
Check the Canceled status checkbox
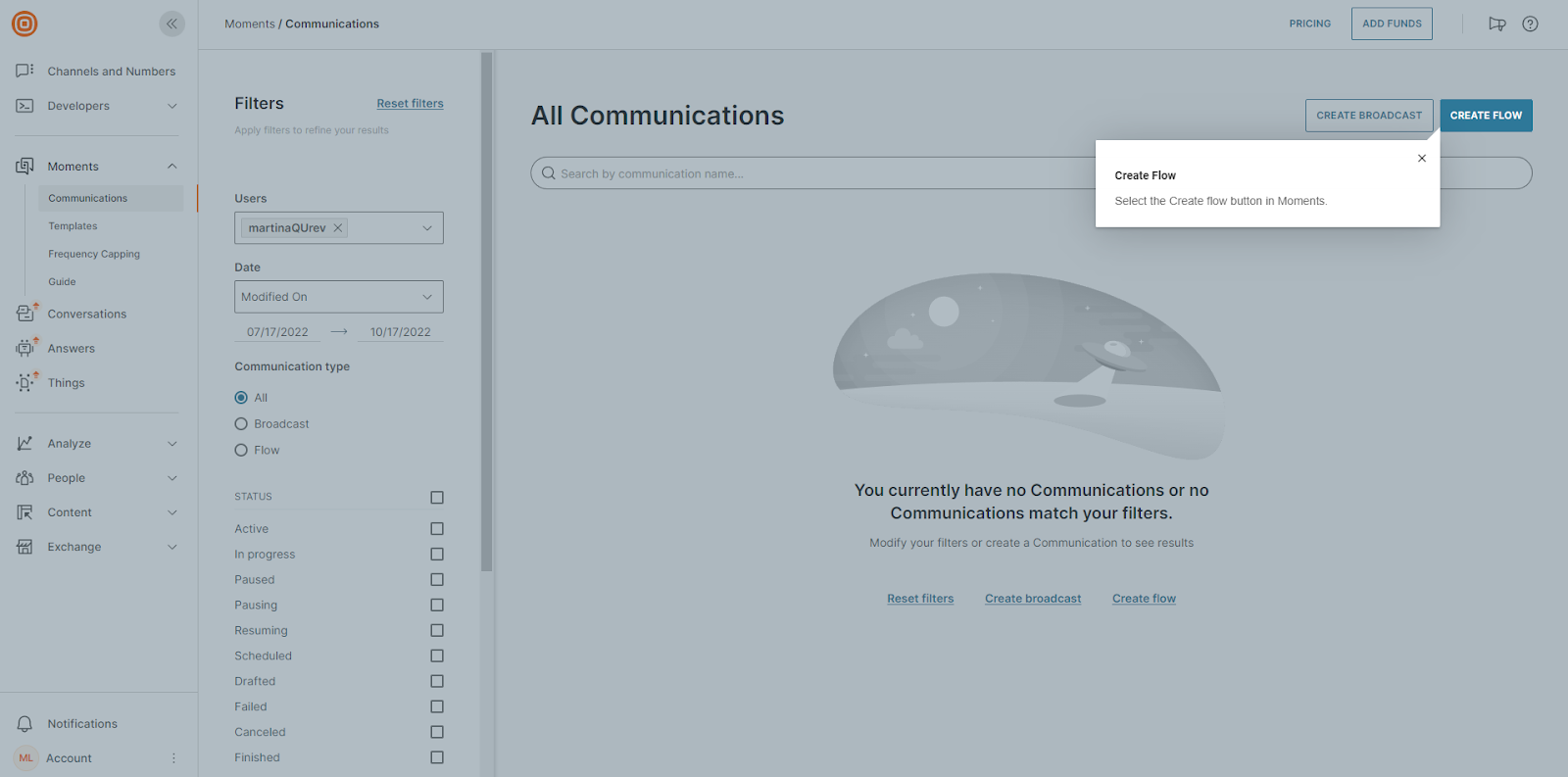(437, 733)
